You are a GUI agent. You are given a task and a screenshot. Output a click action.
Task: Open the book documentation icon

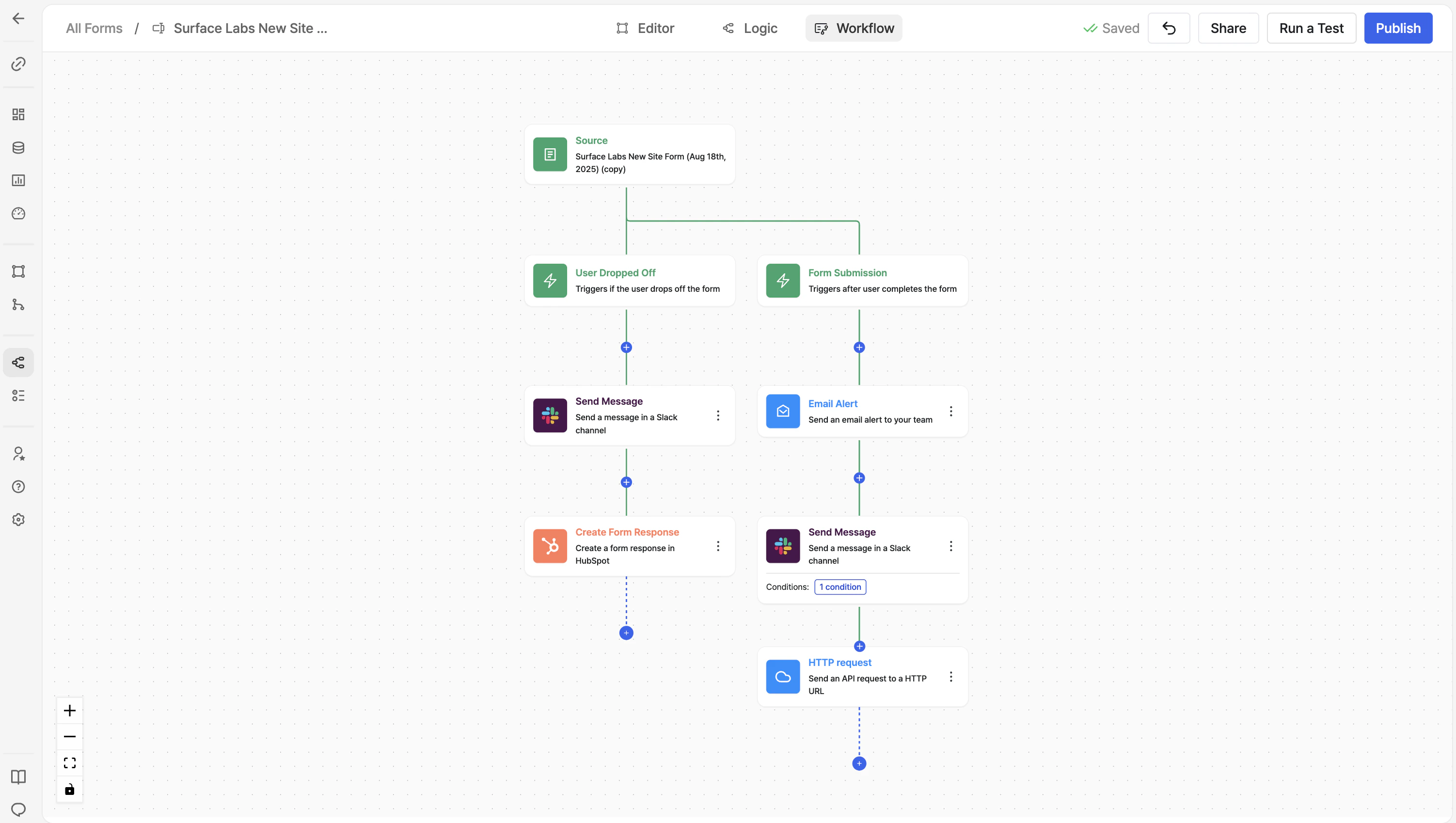coord(18,776)
